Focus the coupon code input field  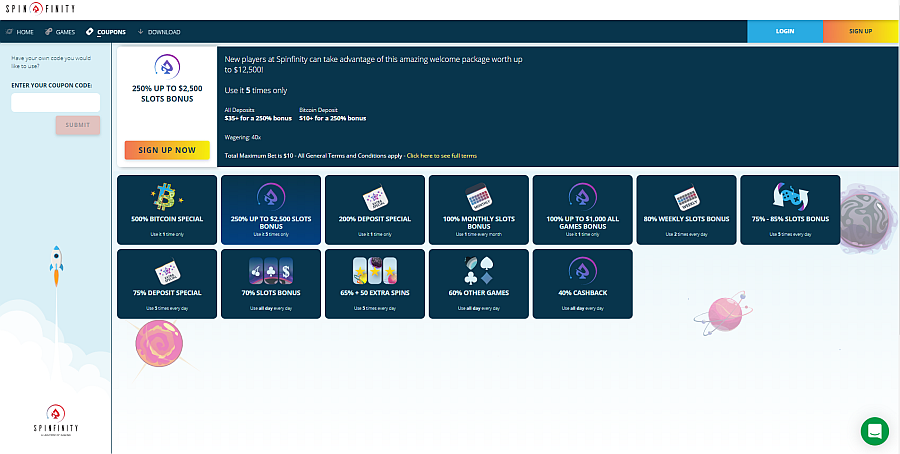pos(56,103)
